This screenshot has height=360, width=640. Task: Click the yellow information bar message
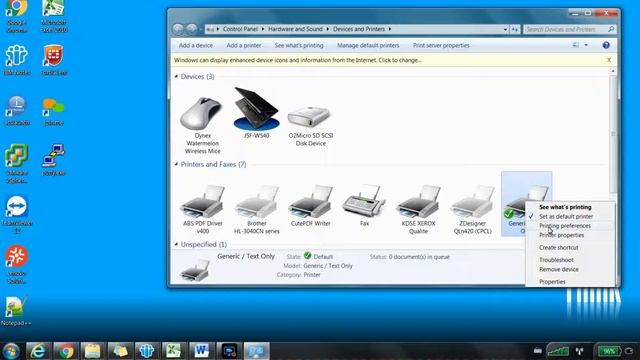298,60
